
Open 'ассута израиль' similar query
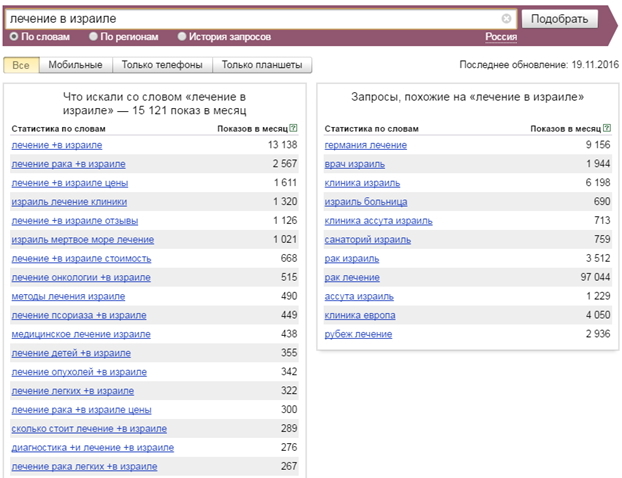tap(359, 296)
